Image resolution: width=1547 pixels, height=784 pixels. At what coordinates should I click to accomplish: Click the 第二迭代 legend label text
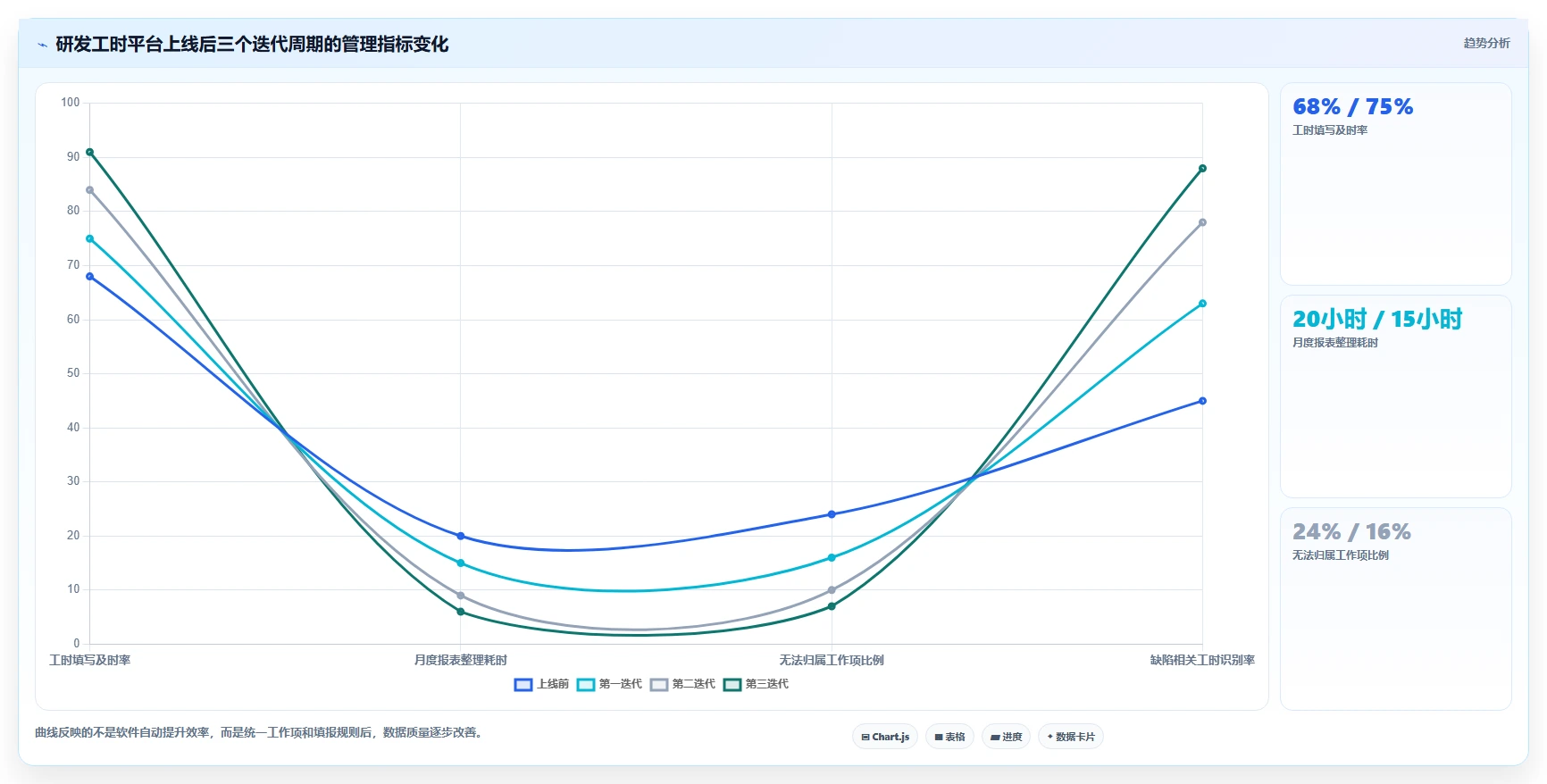point(694,684)
